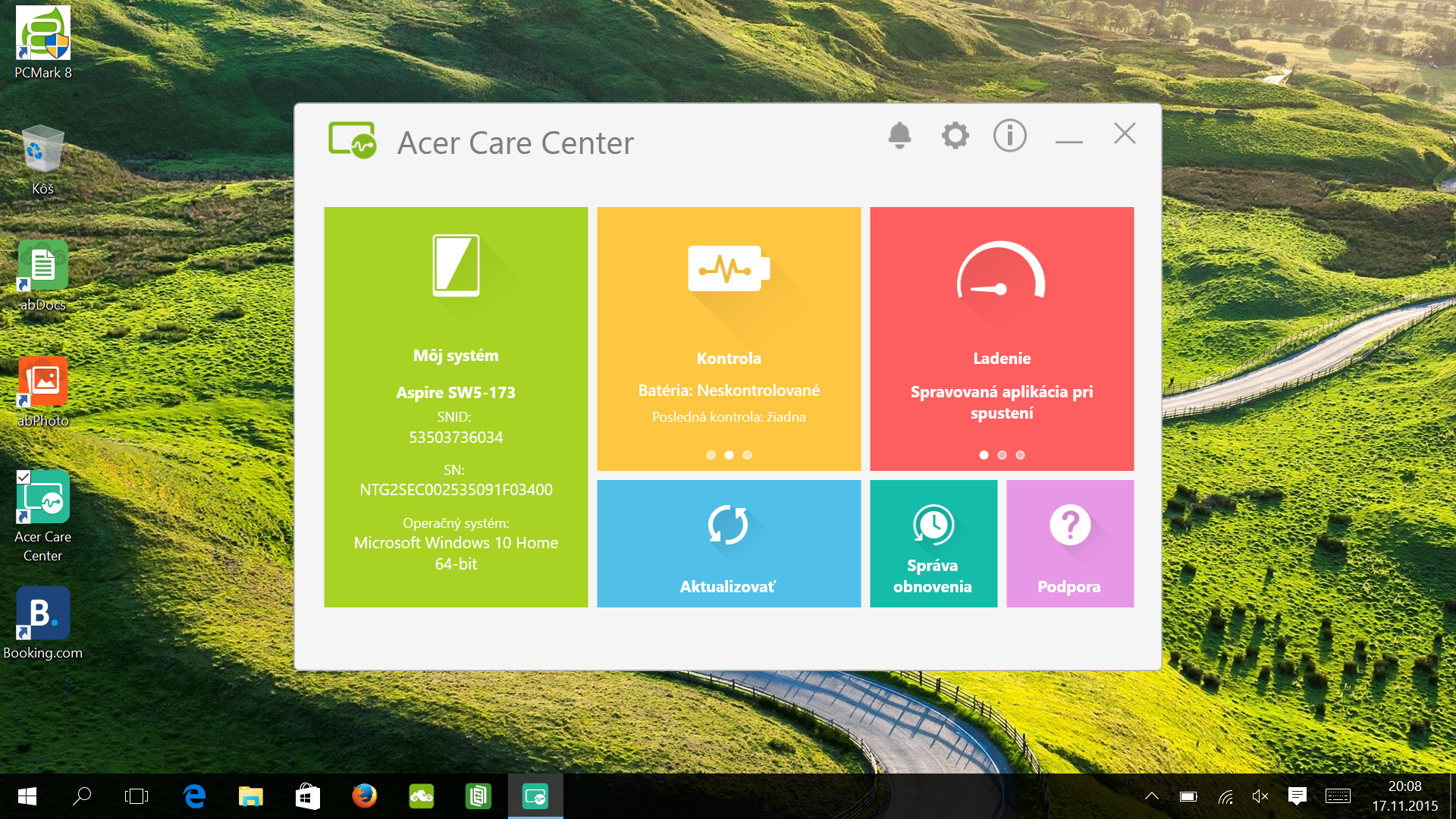Select first page dot in Kontrola tile
1456x819 pixels.
pyautogui.click(x=711, y=455)
